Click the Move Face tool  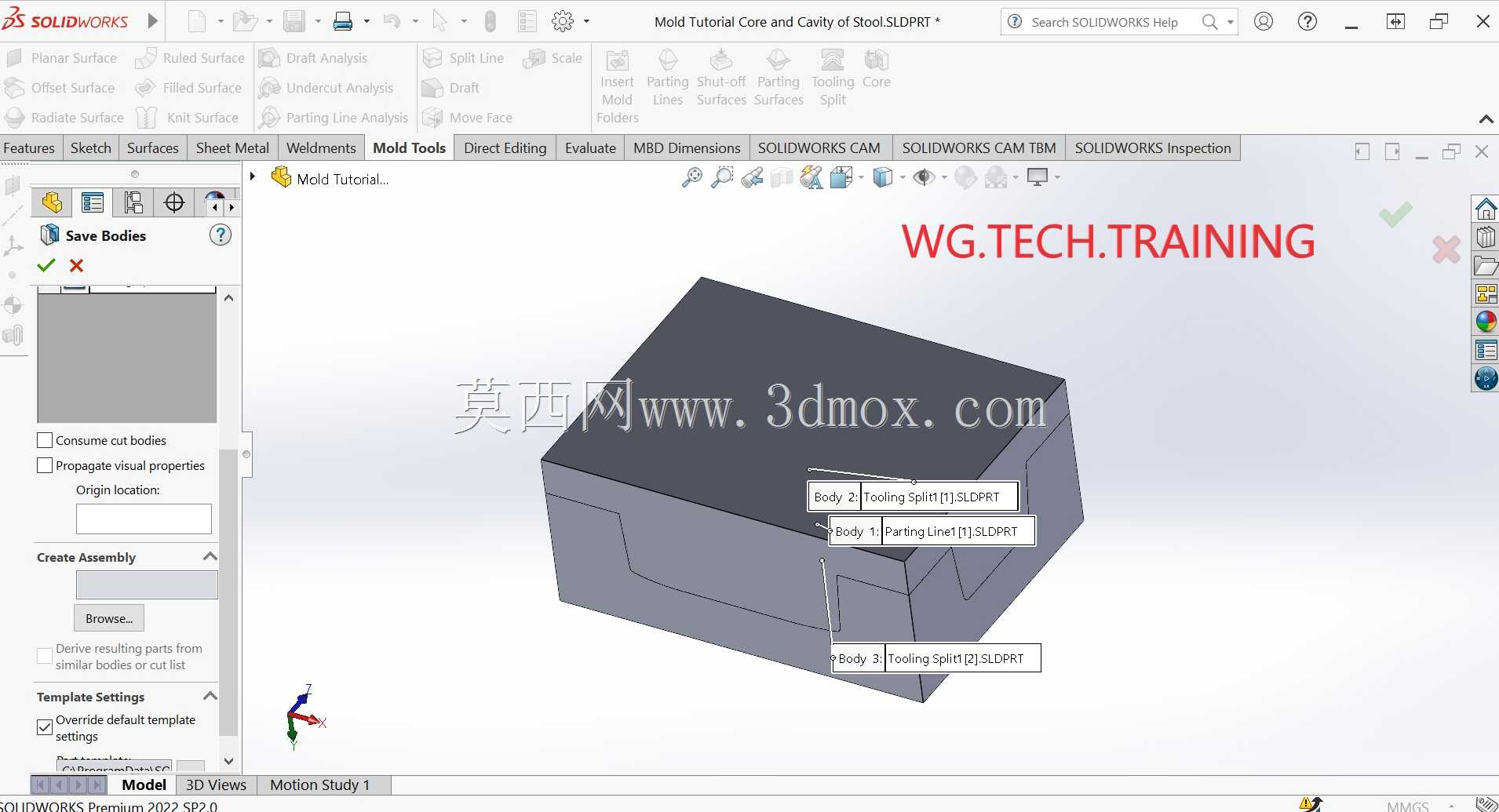pos(468,118)
